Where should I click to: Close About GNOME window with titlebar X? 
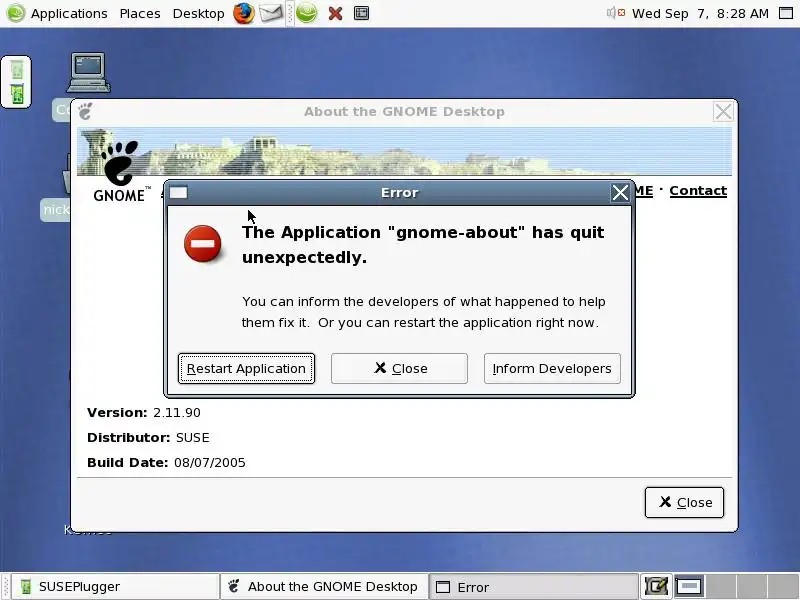click(723, 111)
